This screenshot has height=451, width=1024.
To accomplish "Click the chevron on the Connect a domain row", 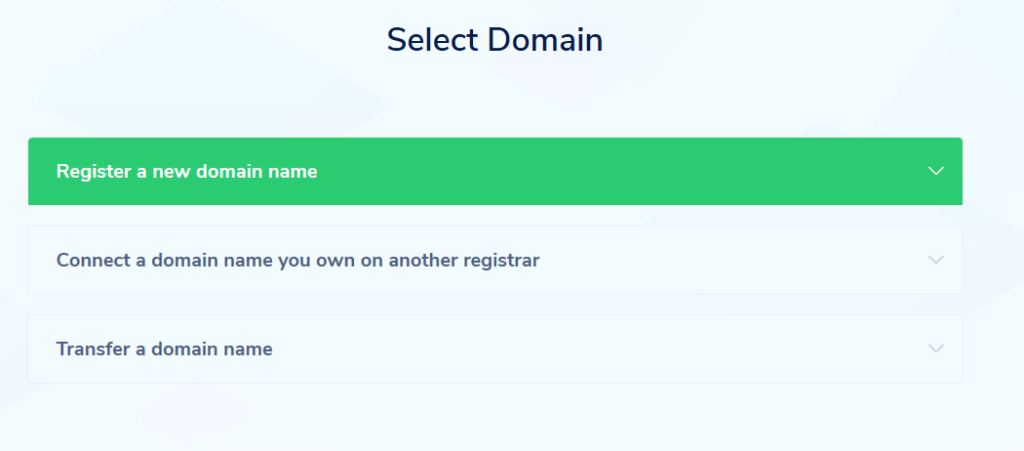I will [936, 260].
